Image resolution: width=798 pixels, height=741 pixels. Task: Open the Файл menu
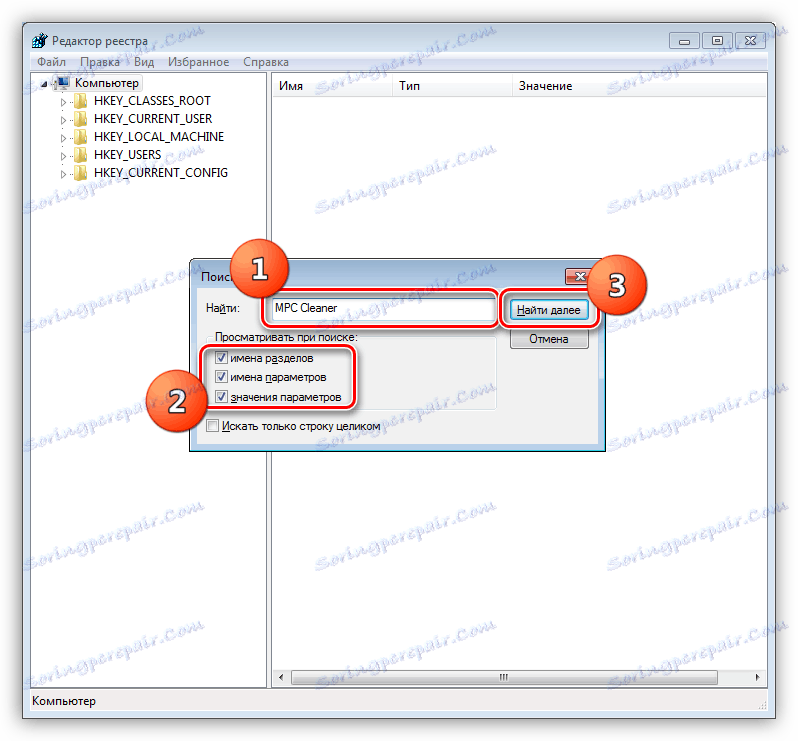tap(51, 62)
